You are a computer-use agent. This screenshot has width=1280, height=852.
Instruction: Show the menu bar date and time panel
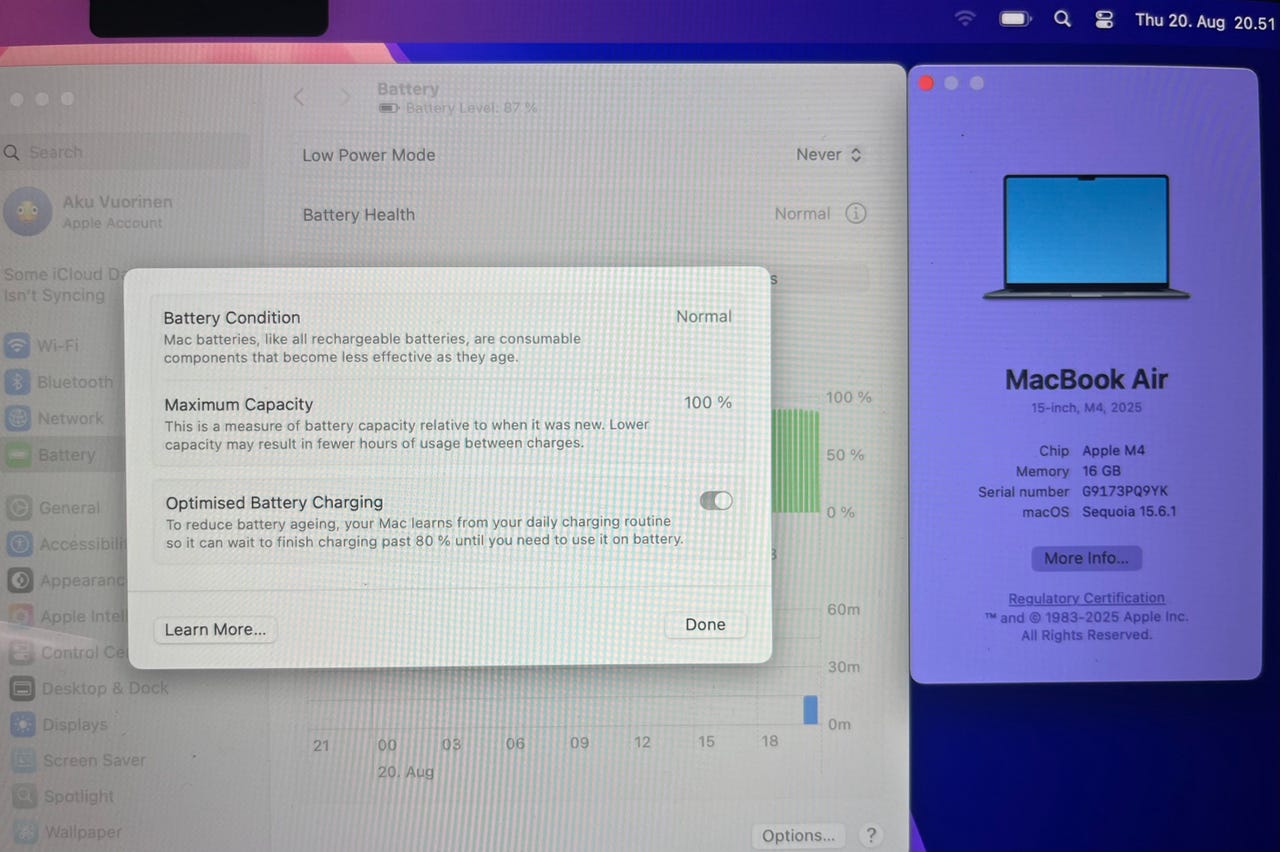[x=1204, y=21]
